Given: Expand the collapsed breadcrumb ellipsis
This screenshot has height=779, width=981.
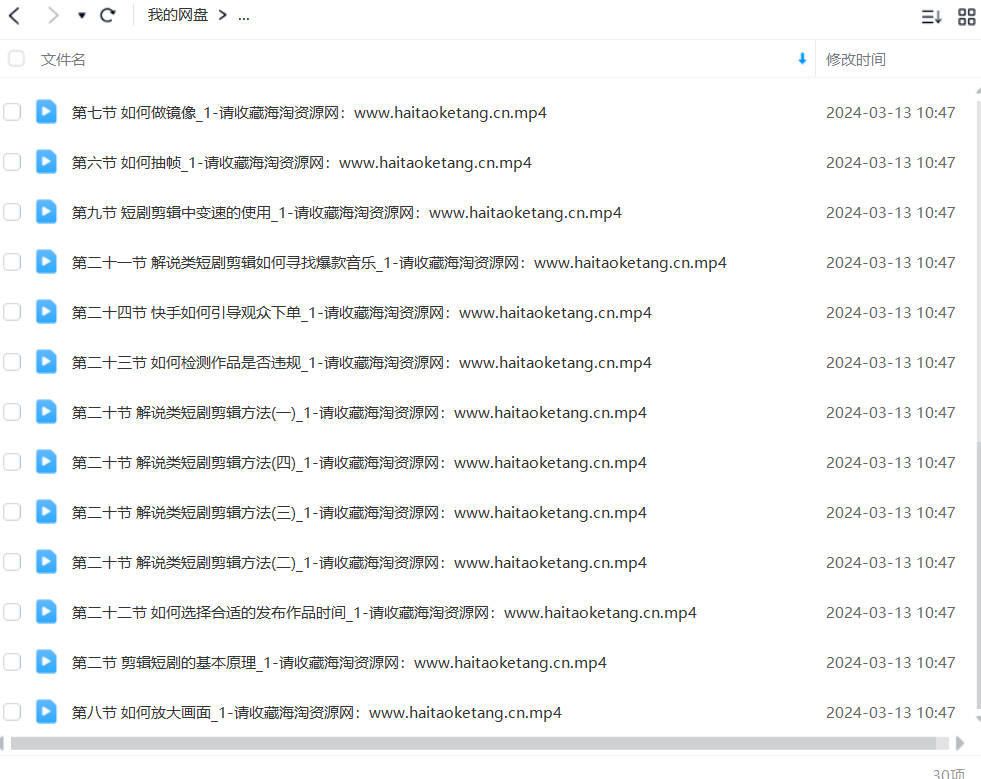Looking at the screenshot, I should (x=244, y=16).
